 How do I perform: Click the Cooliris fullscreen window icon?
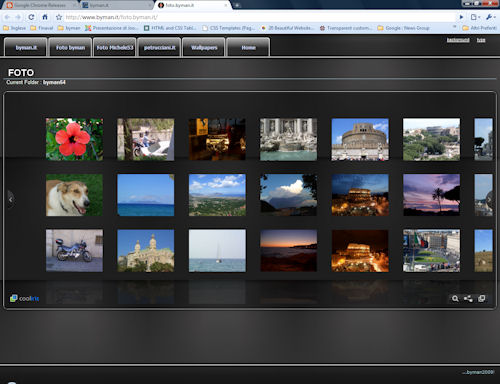pos(481,299)
